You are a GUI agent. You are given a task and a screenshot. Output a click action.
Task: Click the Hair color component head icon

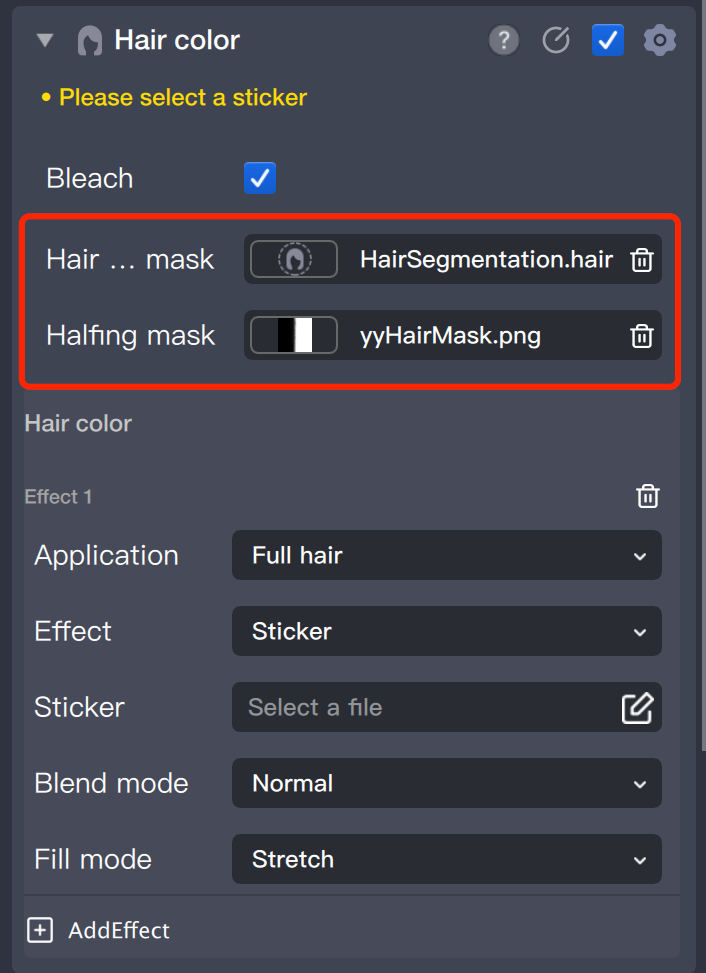tap(90, 41)
